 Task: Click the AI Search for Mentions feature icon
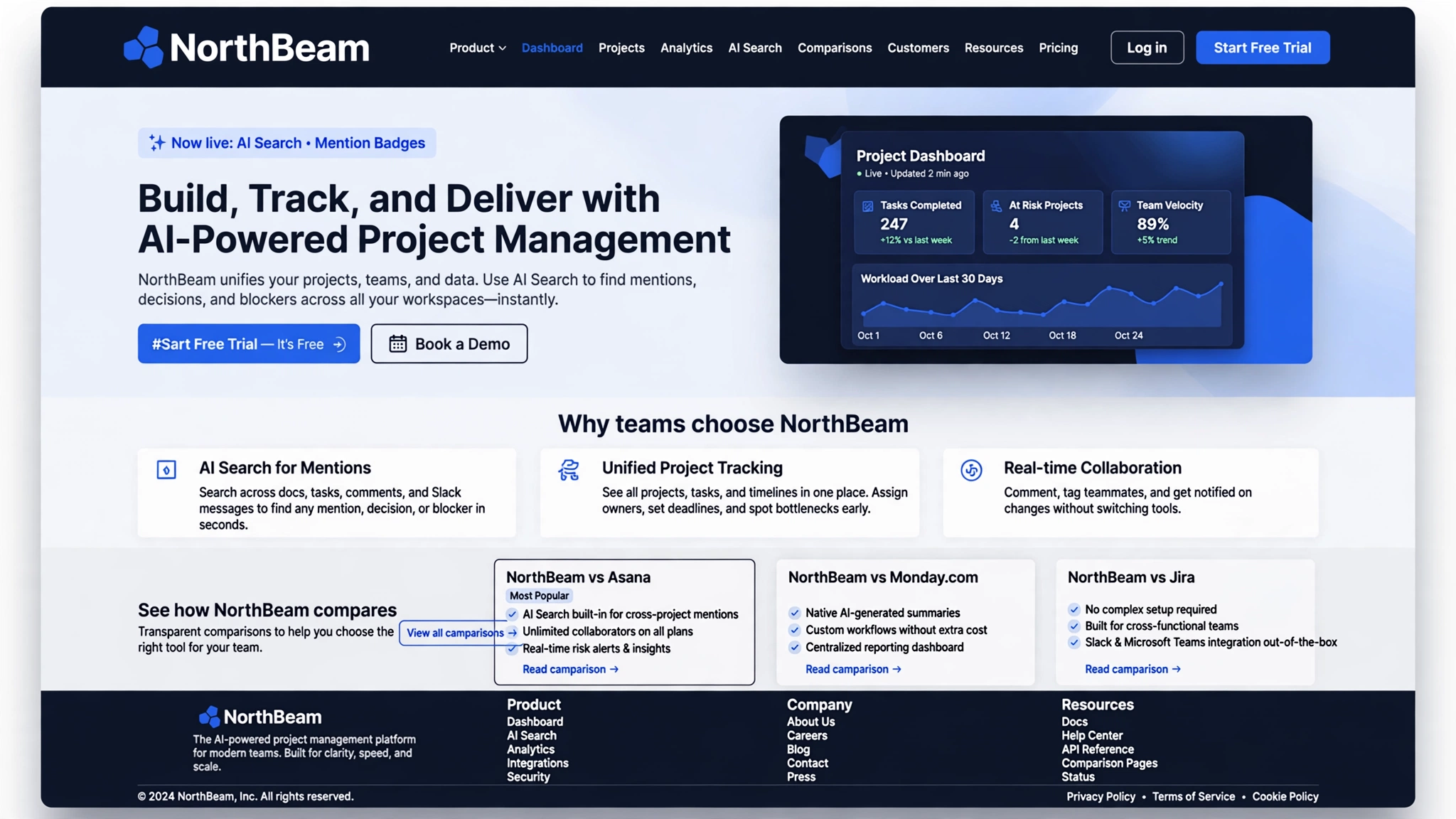166,470
